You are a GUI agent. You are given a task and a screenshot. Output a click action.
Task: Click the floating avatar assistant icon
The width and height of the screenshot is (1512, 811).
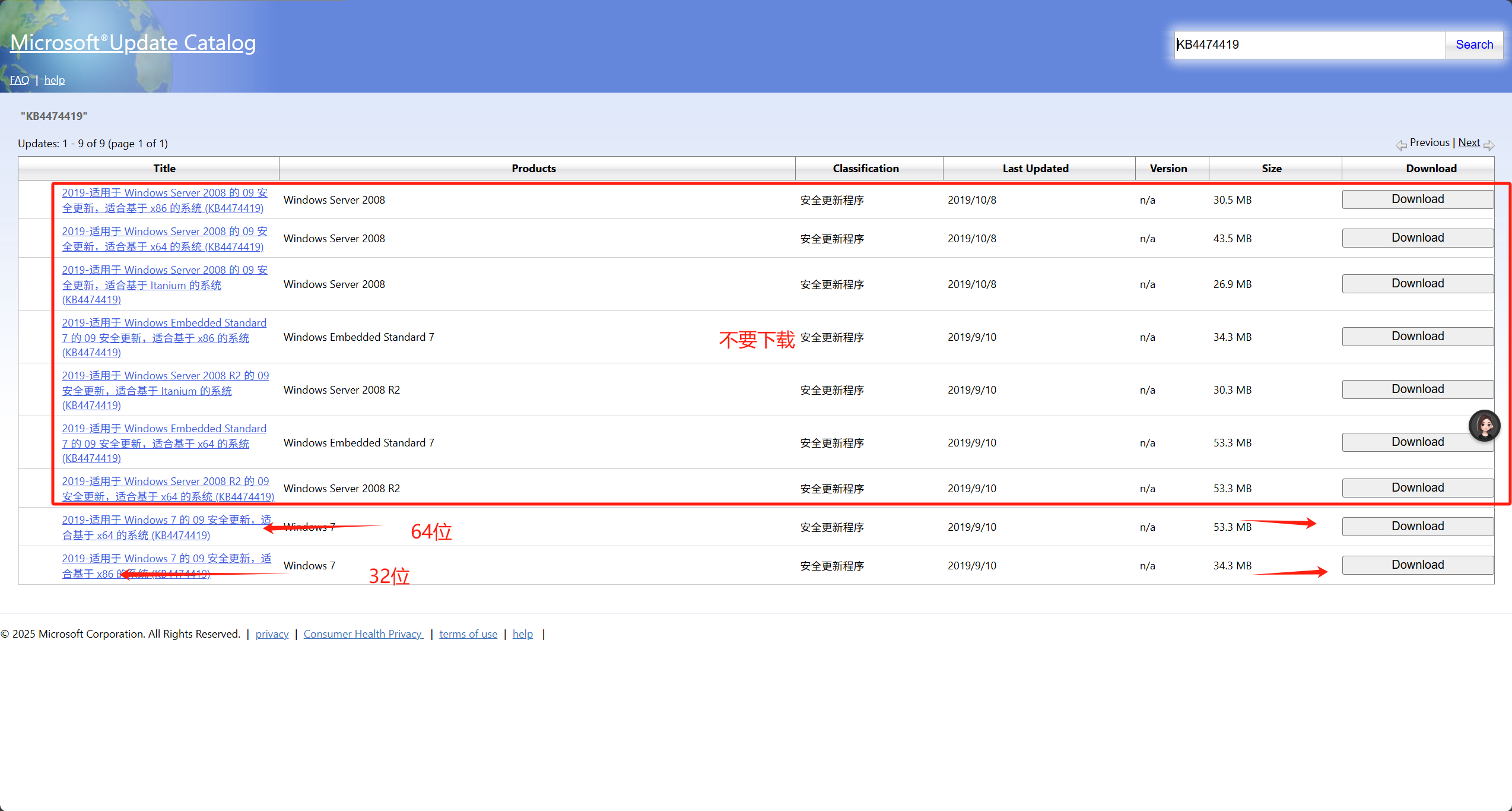coord(1484,426)
